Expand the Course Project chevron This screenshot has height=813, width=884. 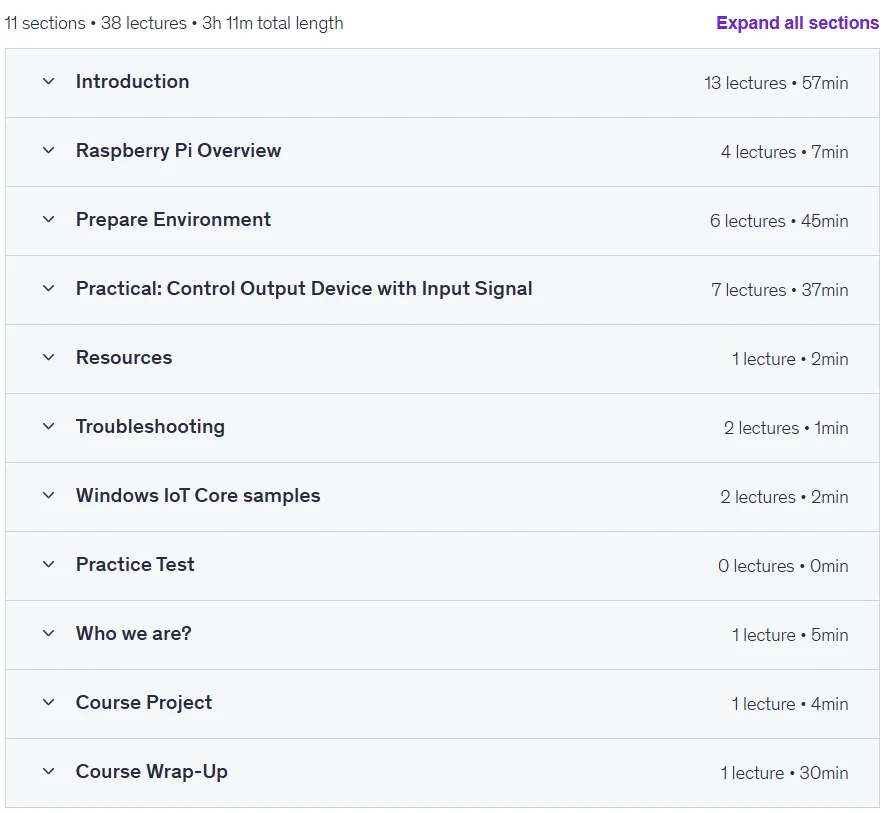point(48,702)
